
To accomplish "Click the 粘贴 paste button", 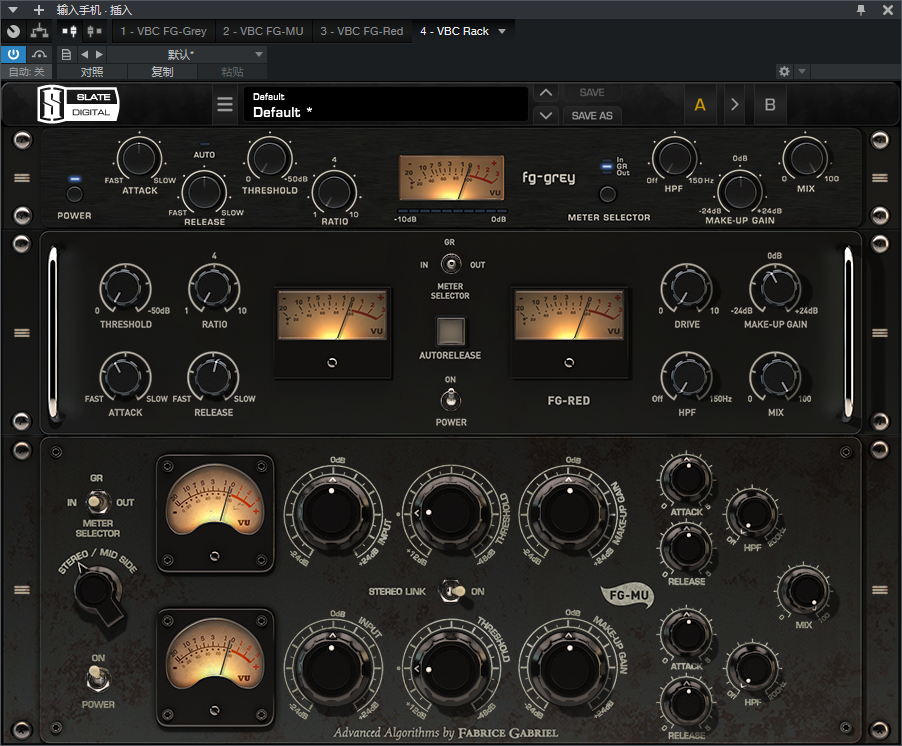I will pyautogui.click(x=232, y=72).
